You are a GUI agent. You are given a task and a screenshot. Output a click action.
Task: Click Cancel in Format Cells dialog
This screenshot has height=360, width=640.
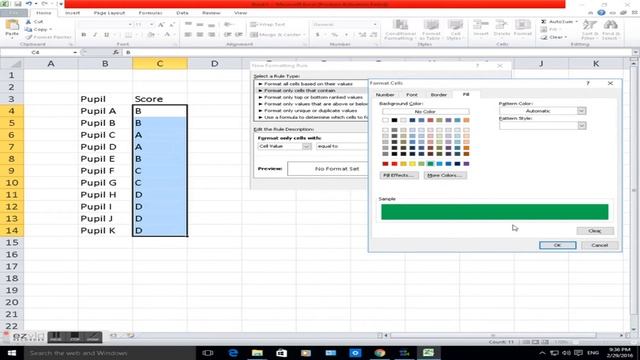(x=600, y=245)
